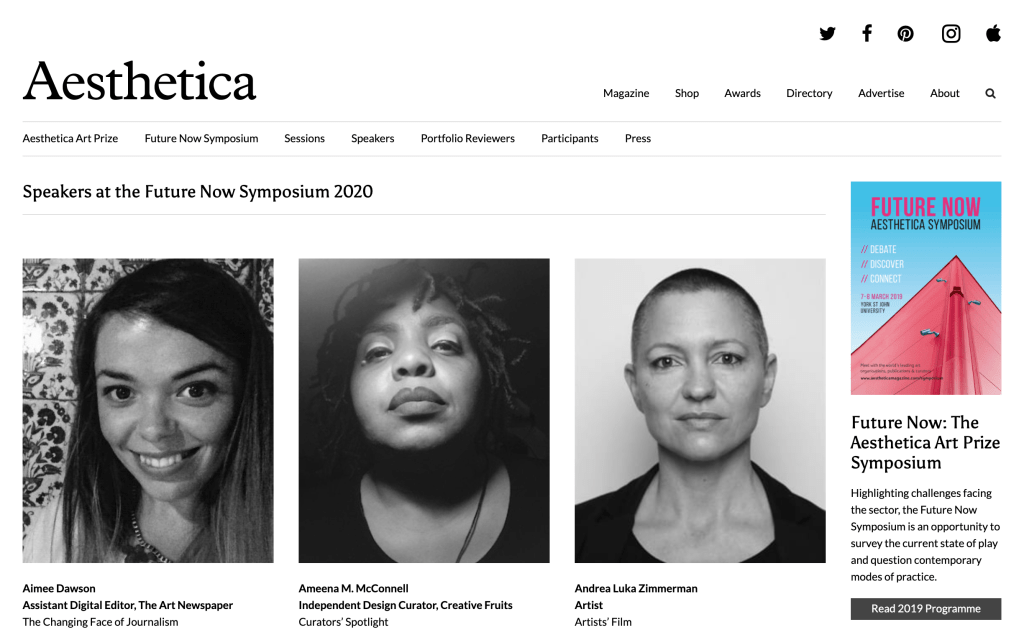1024x640 pixels.
Task: Open Andrea Luka Zimmerman's portrait
Action: coord(700,411)
